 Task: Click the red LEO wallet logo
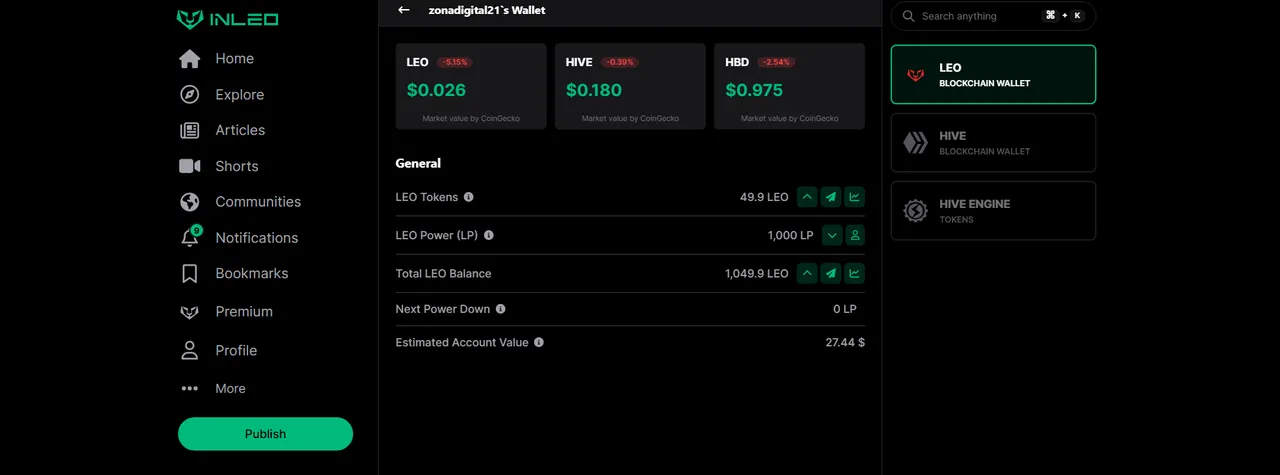click(x=915, y=75)
